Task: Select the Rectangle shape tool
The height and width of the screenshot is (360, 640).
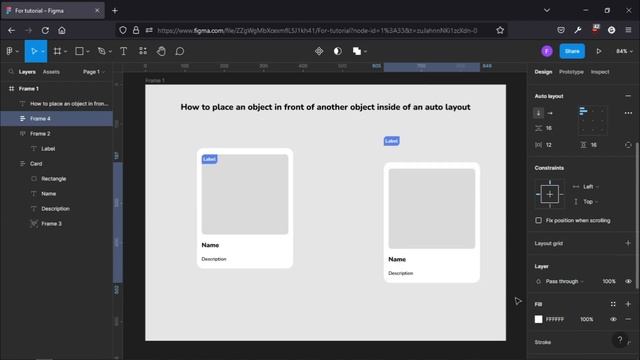Action: 79,51
